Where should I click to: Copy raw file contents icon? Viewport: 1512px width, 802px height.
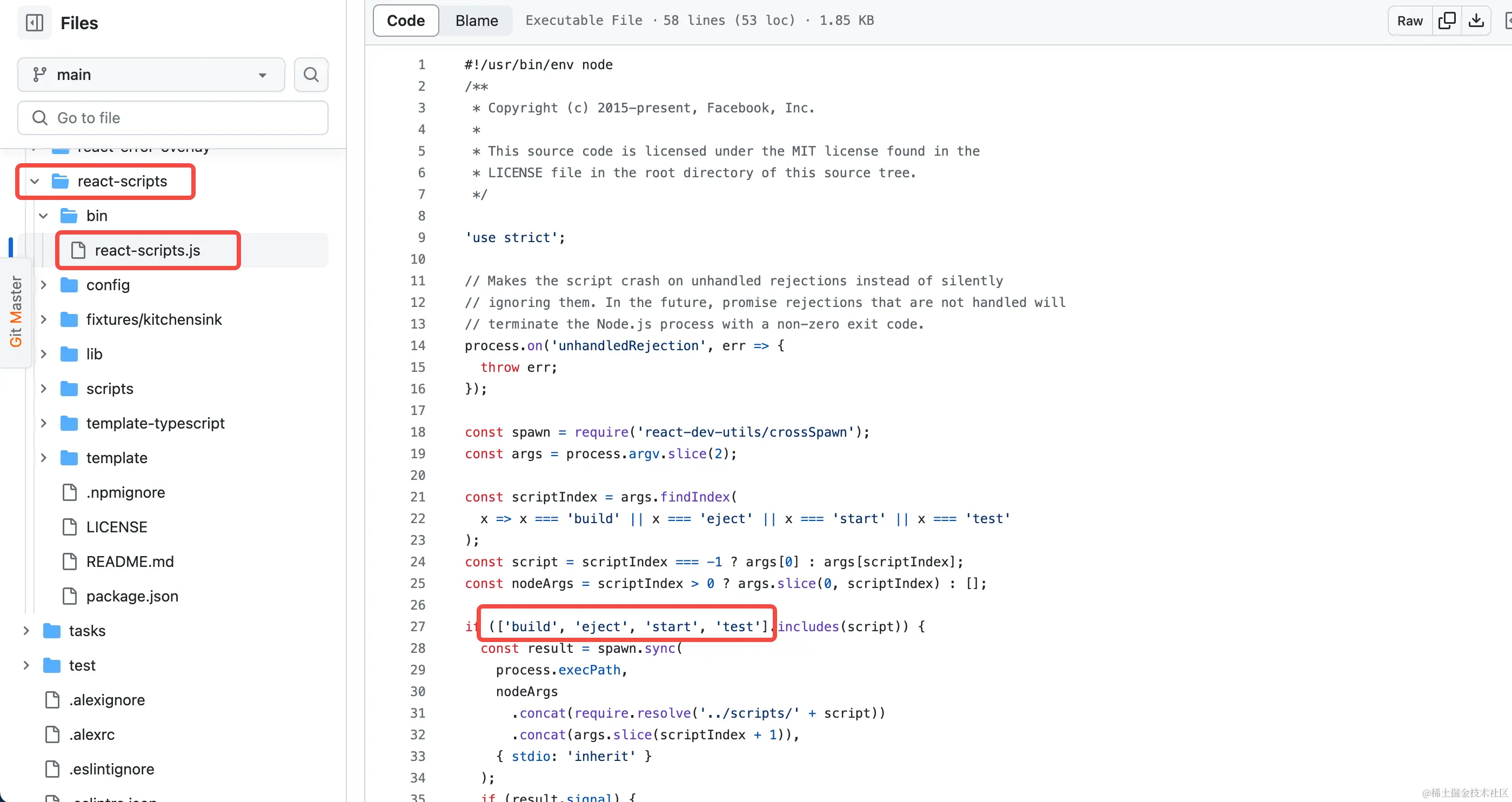pyautogui.click(x=1447, y=21)
